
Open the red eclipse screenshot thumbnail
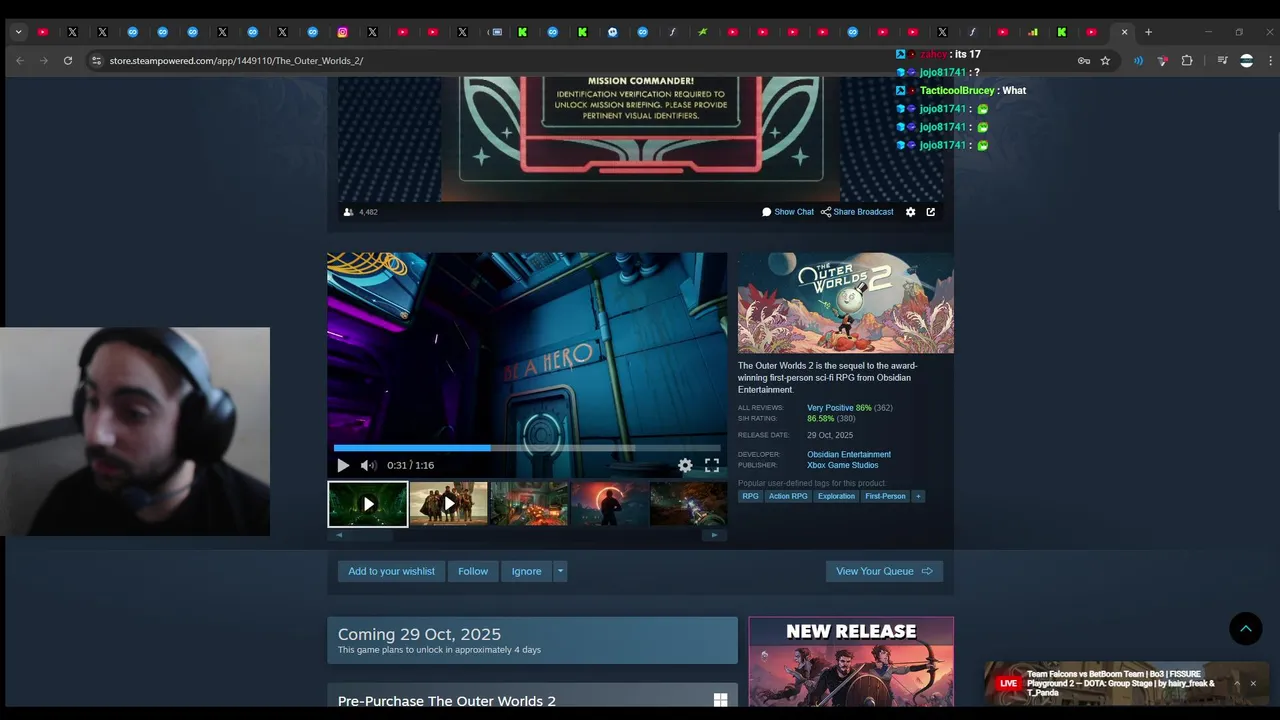point(609,504)
